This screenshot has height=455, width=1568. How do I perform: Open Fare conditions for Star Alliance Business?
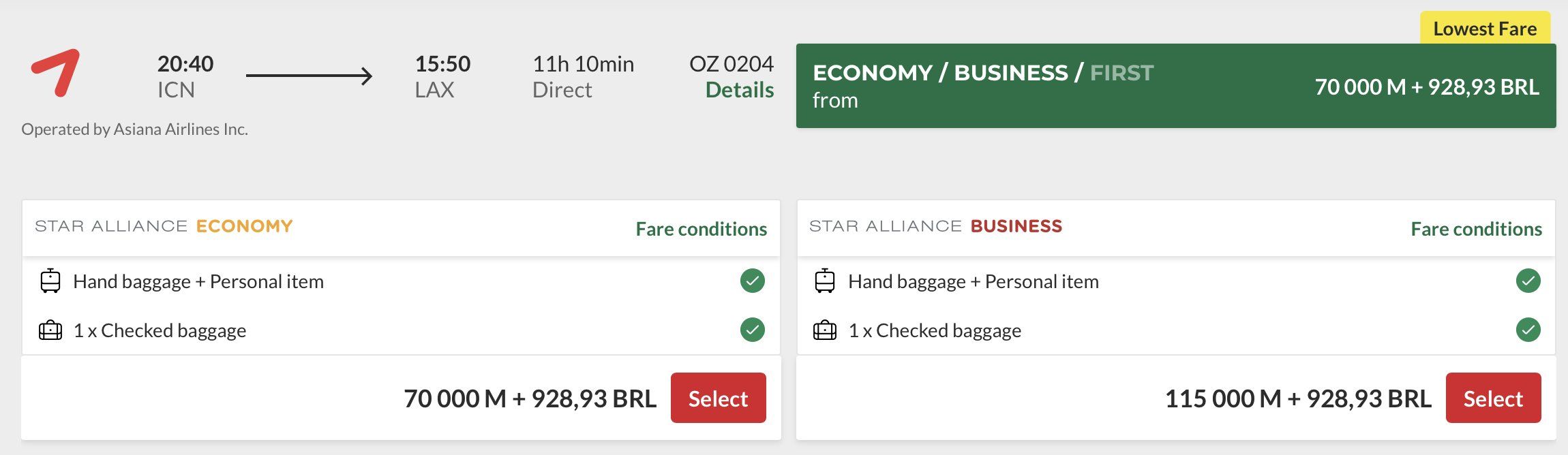1476,229
